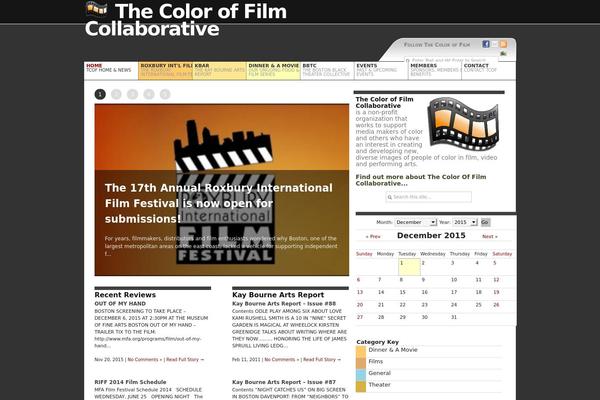Select slide 4 in the slider pager
Image resolution: width=600 pixels, height=400 pixels.
pos(149,94)
